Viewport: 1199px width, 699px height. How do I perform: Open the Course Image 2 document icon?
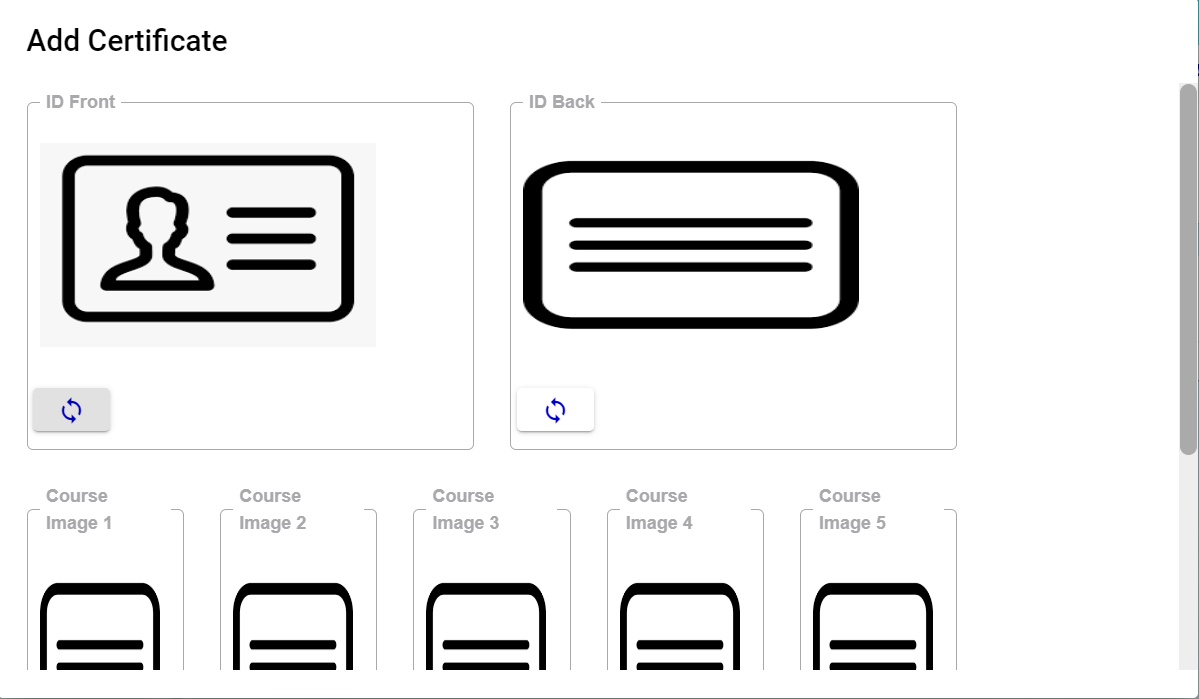coord(293,626)
